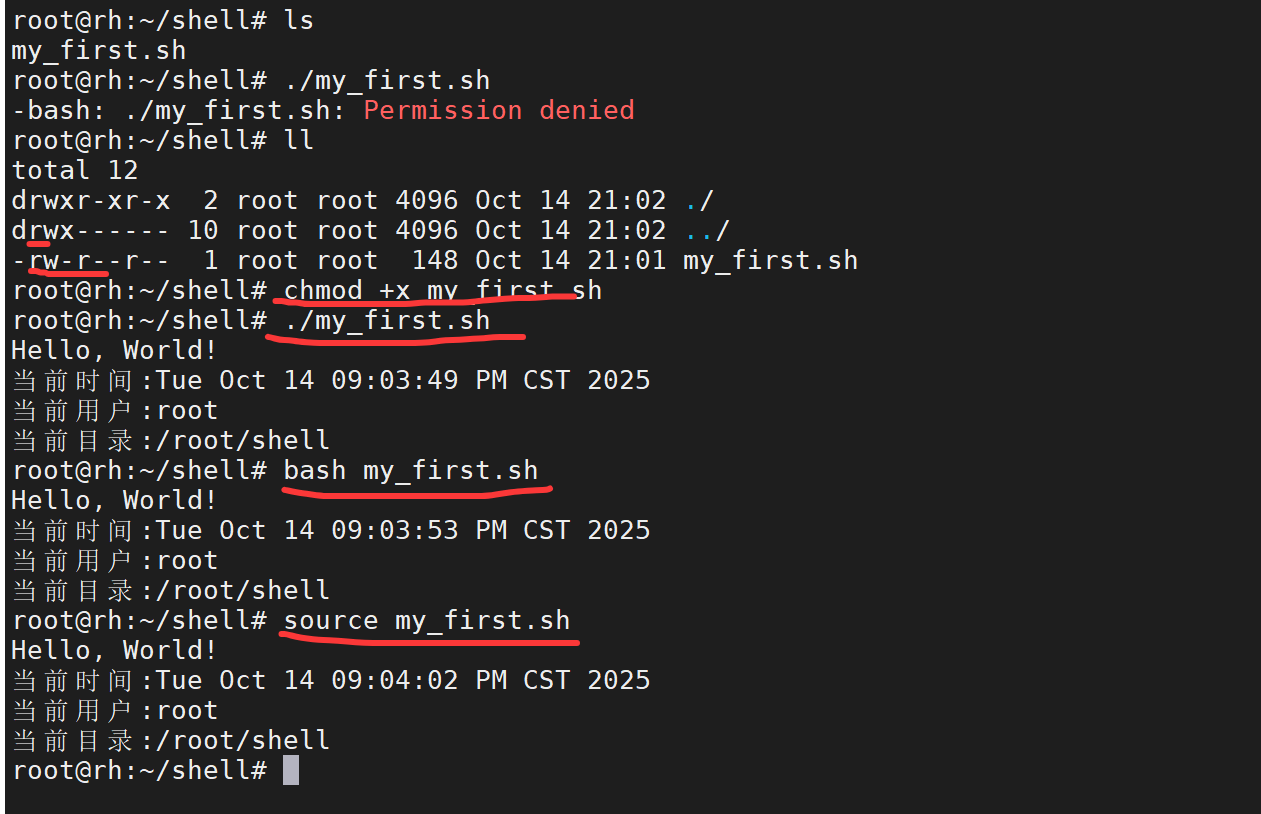
Task: Click the terminal cursor at the last prompt
Action: [x=291, y=770]
